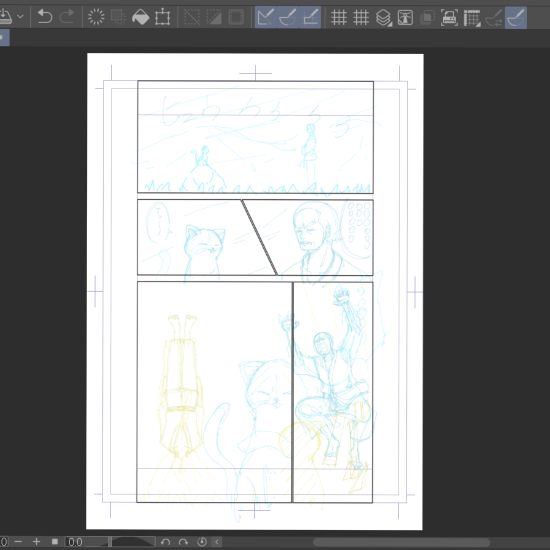Click the printer-style Fit to Screen icon
This screenshot has height=550, width=550.
pyautogui.click(x=449, y=17)
